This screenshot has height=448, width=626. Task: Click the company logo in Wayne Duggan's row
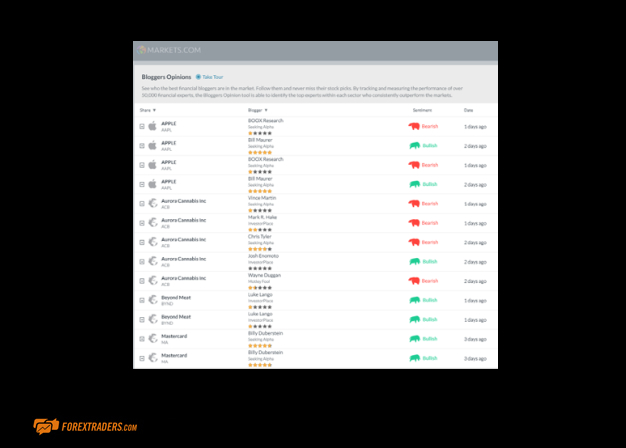coord(153,281)
